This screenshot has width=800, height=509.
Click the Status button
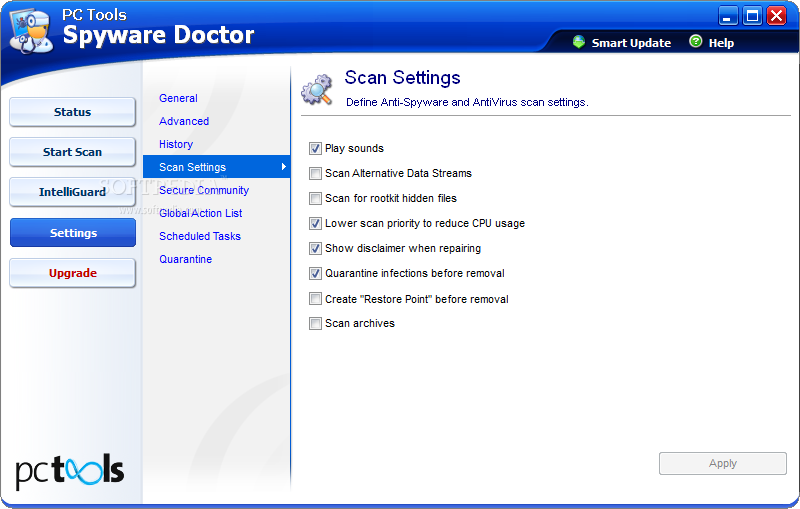pos(72,112)
